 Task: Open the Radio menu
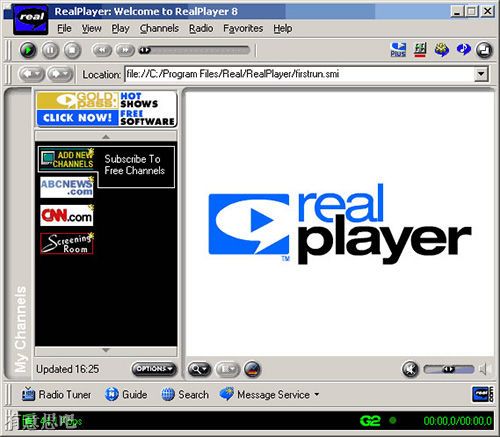201,28
